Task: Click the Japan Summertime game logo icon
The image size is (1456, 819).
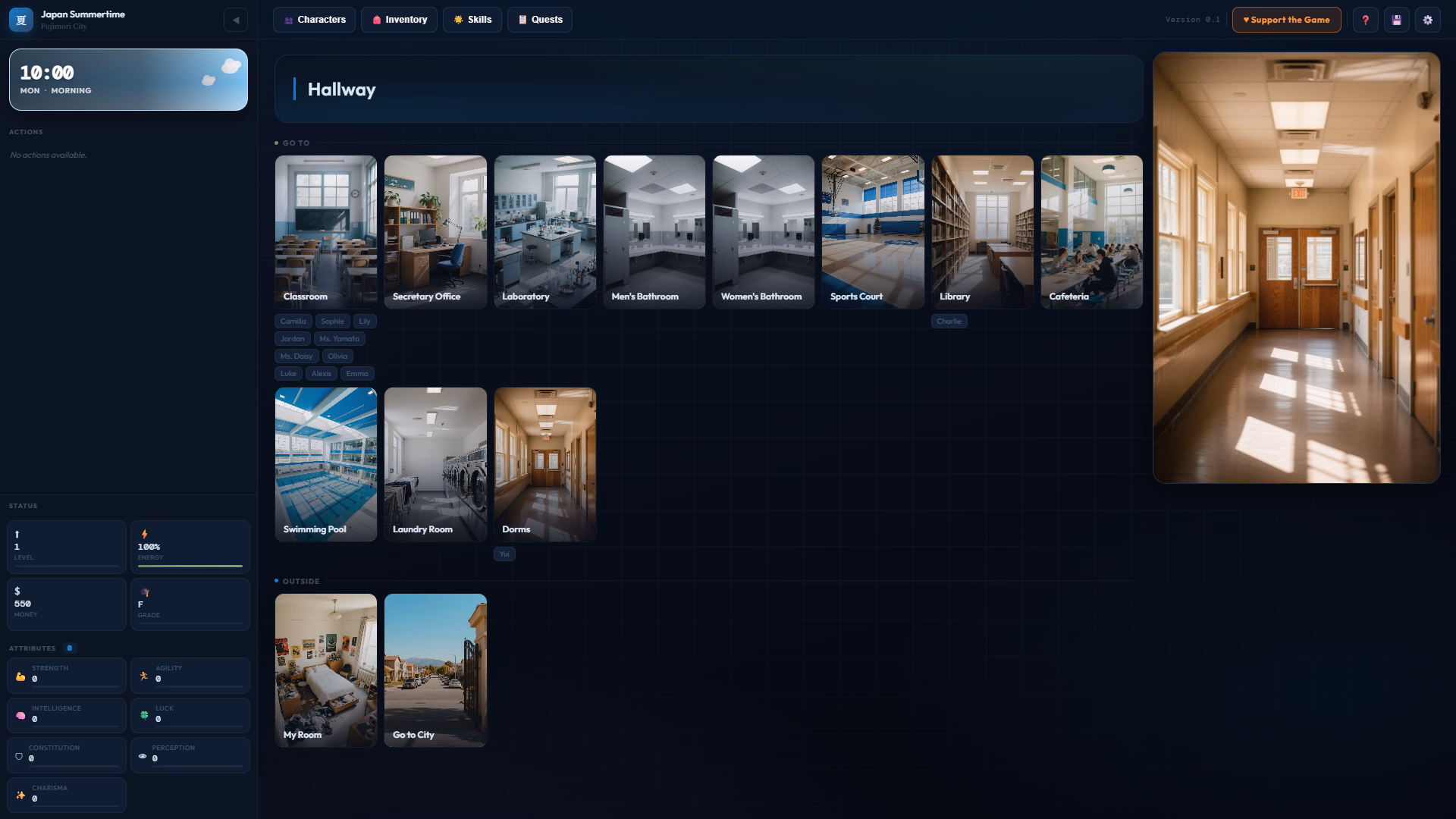Action: (20, 20)
